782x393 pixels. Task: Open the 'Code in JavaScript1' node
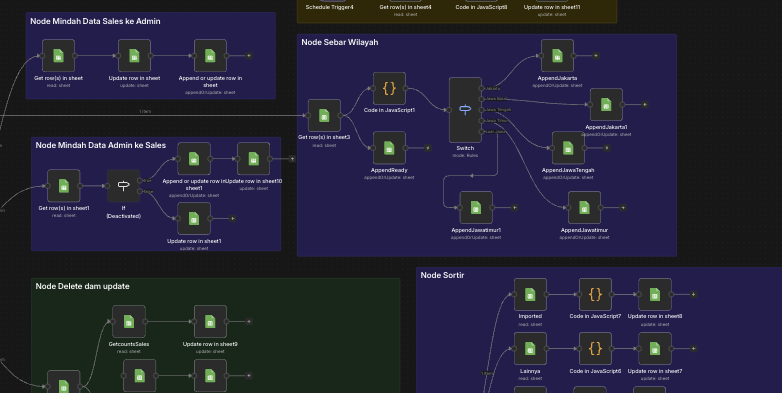tap(389, 88)
